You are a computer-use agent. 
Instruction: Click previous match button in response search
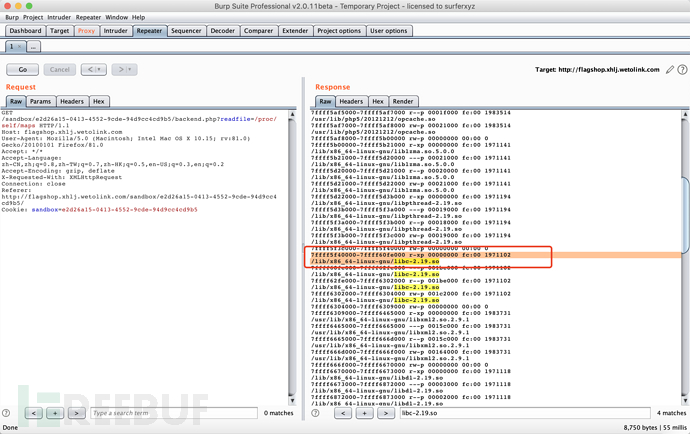343,413
